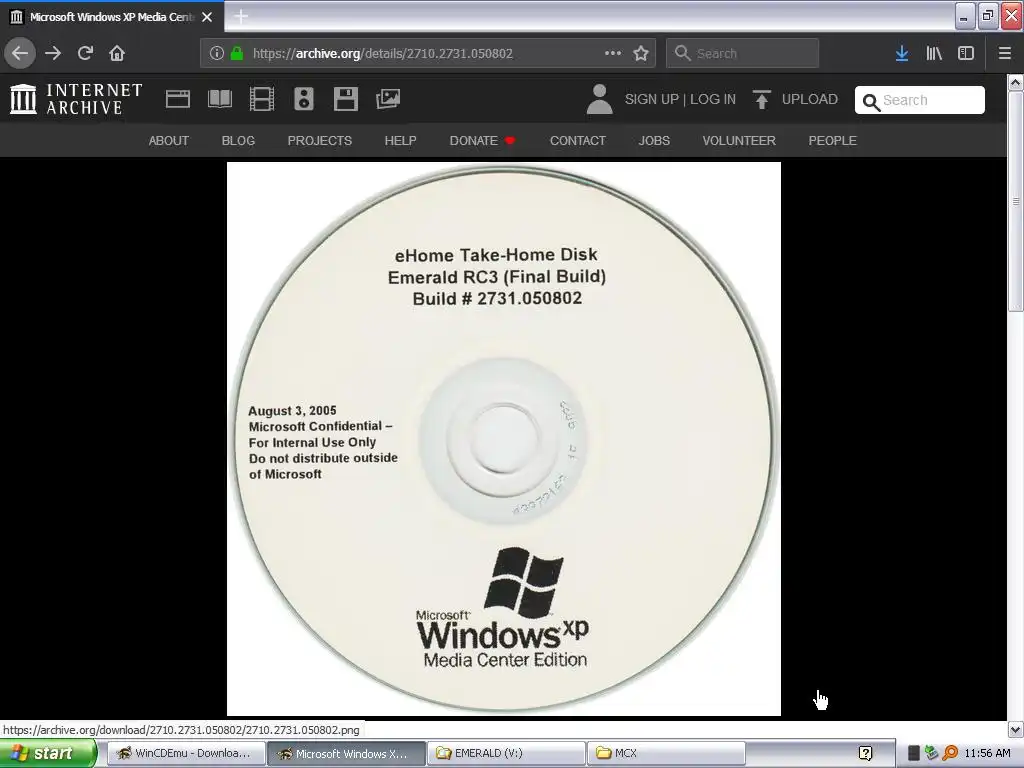The image size is (1024, 768).
Task: Click the dark system tray icon
Action: (x=914, y=753)
